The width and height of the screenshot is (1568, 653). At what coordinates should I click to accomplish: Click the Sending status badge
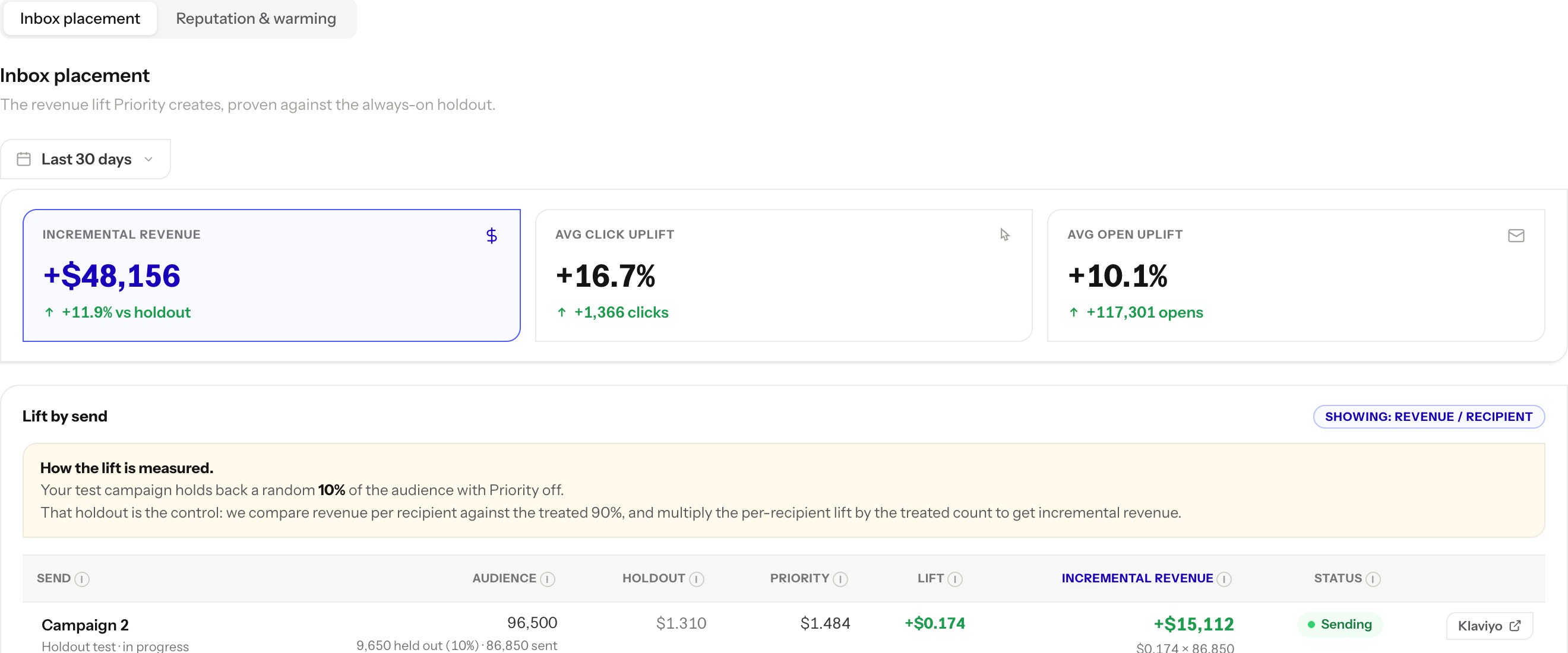[1340, 625]
